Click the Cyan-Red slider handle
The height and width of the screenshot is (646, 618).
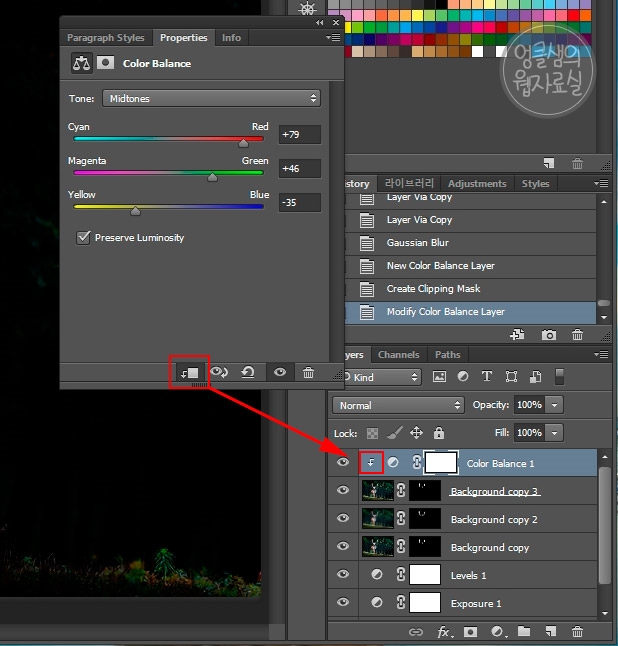(243, 143)
